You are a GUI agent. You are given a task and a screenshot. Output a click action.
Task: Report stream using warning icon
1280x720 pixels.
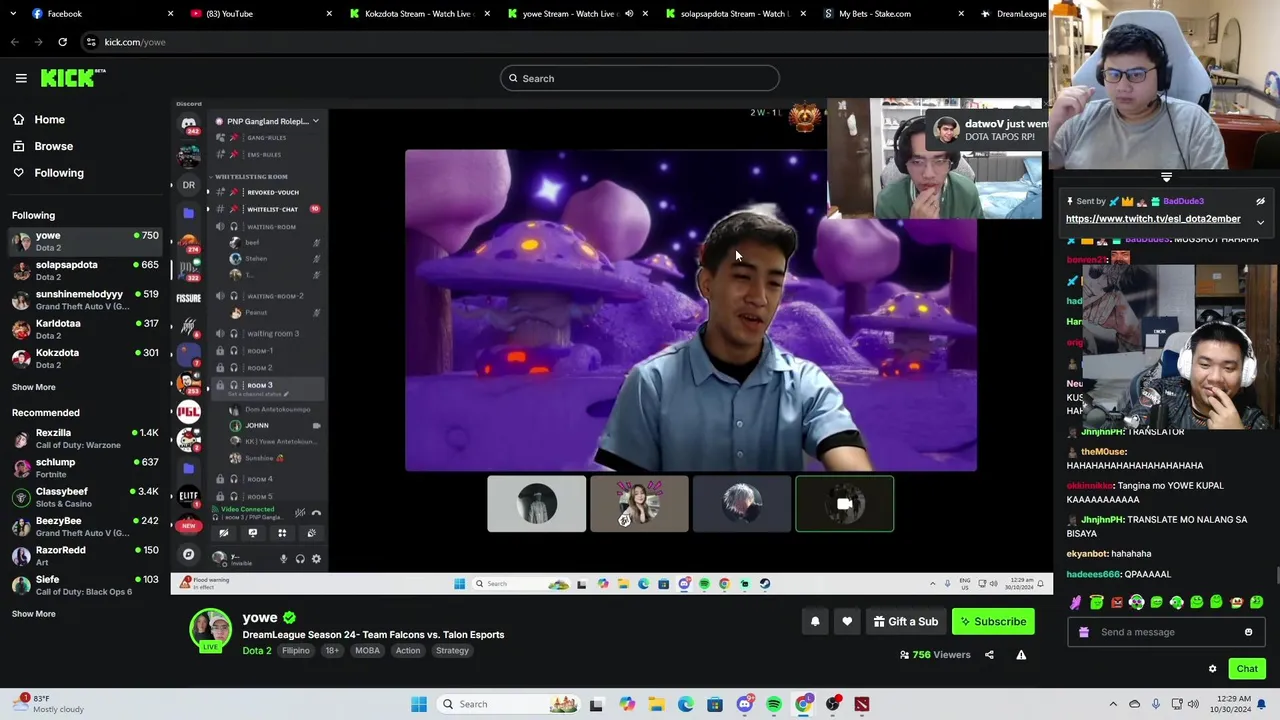(1021, 655)
